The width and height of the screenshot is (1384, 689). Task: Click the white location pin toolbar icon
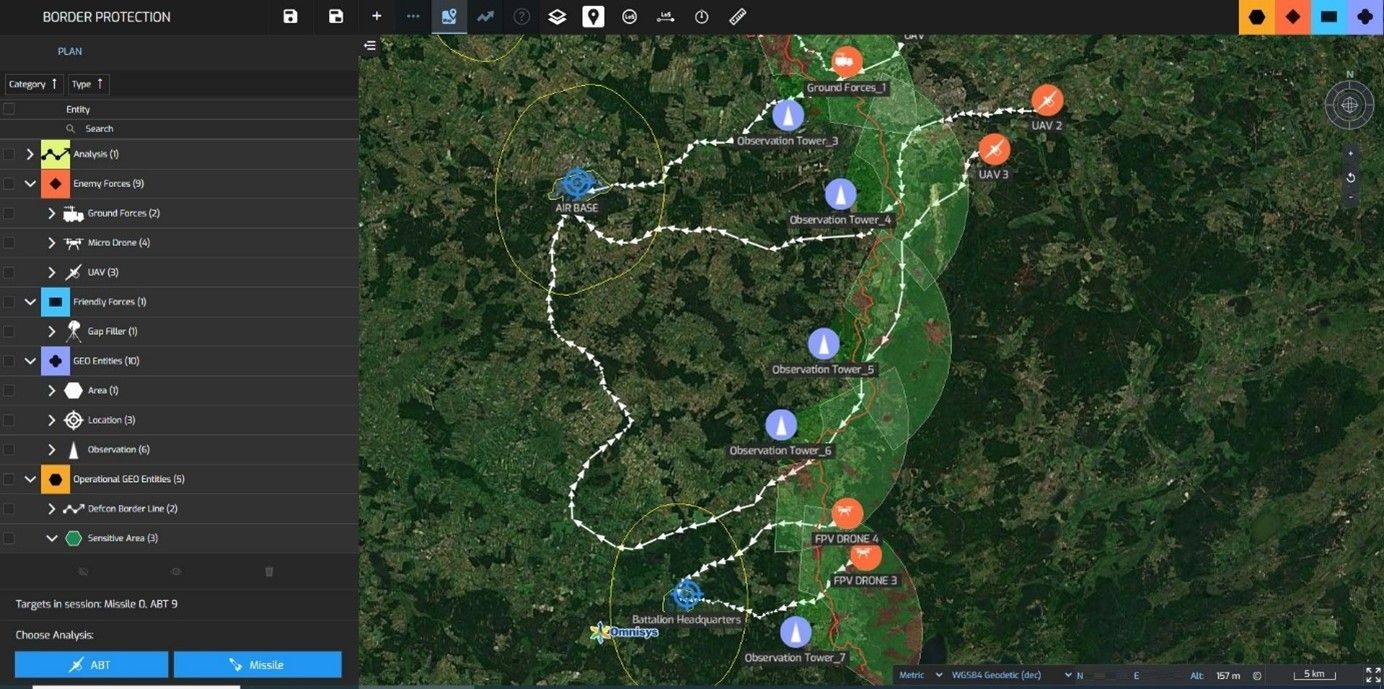[x=593, y=16]
